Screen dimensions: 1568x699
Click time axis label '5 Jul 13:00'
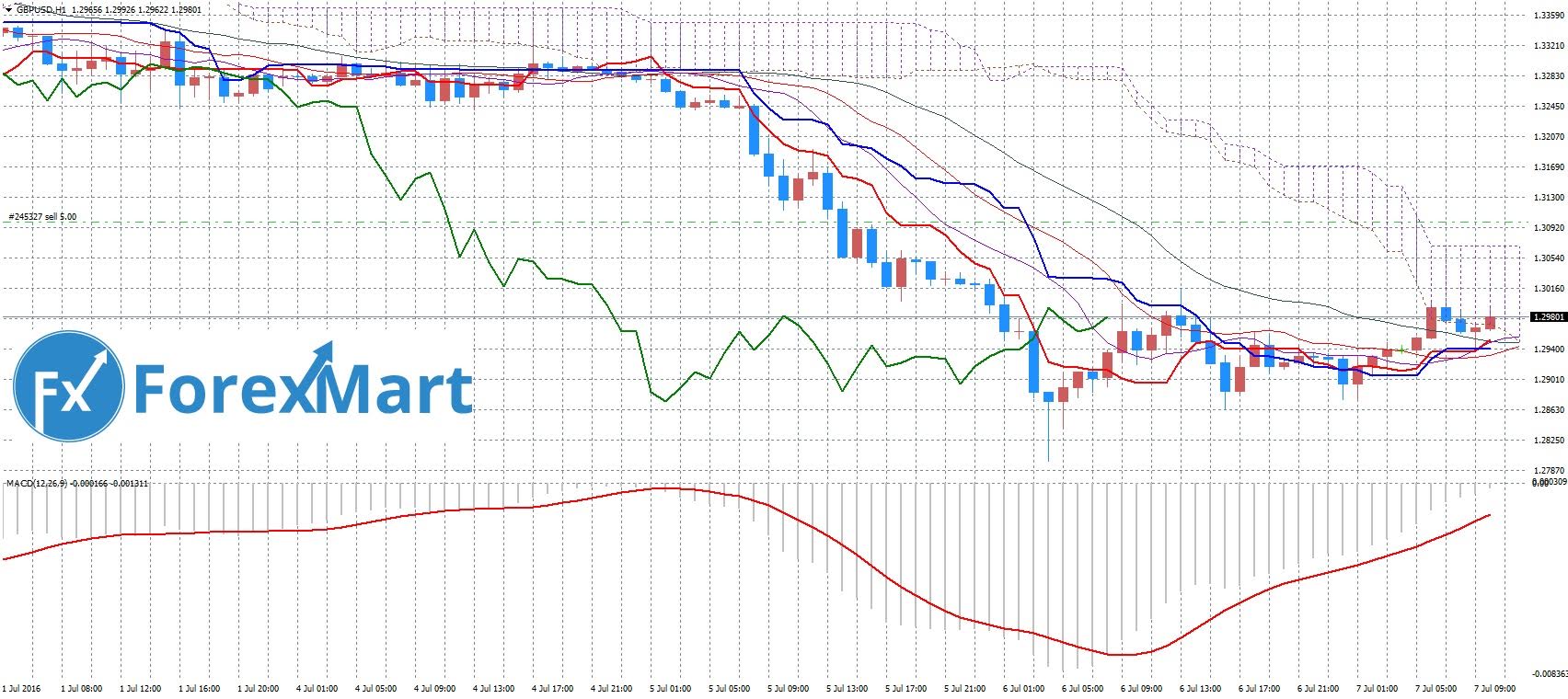point(847,688)
